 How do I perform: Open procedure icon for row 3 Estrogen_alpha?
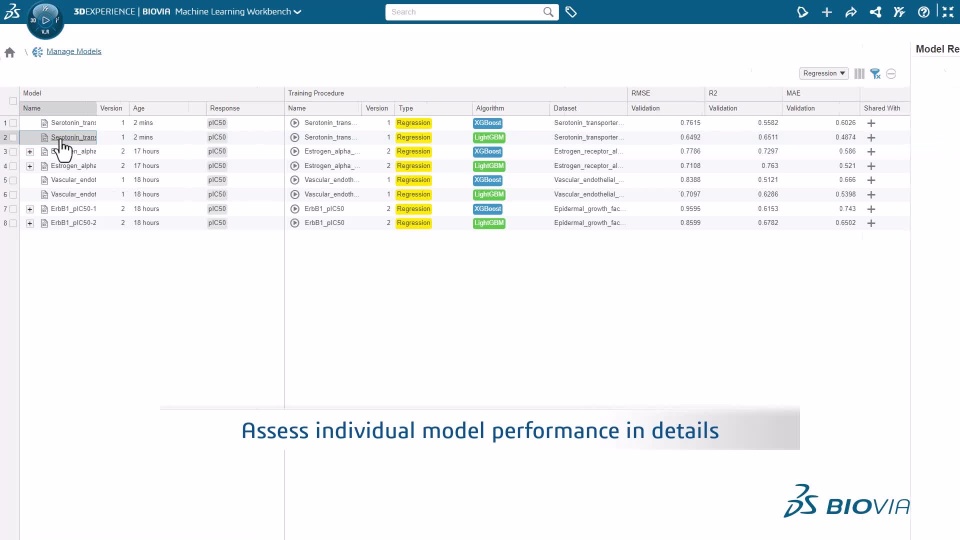pos(294,152)
